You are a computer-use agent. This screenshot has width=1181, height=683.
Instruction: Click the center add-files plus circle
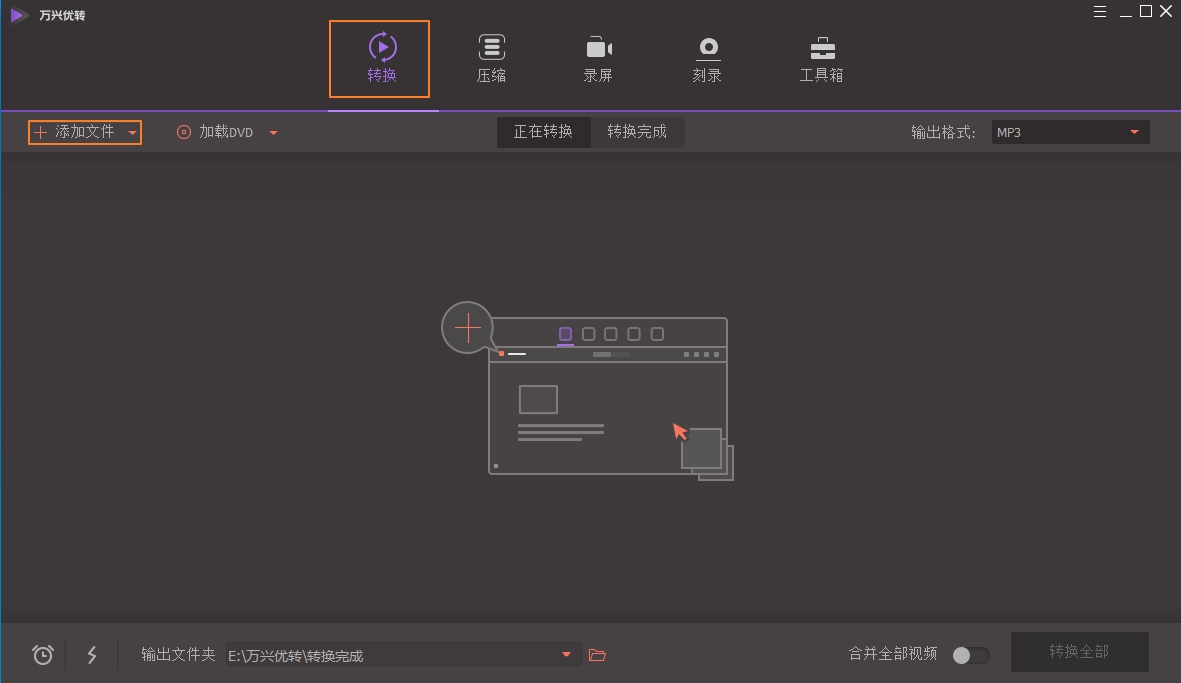coord(466,327)
